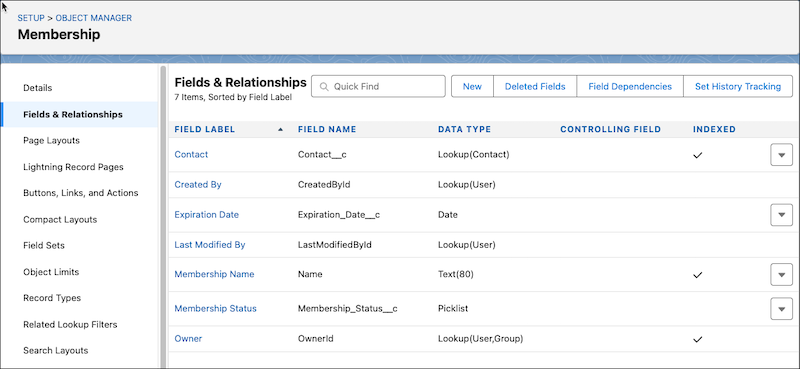Viewport: 800px width, 369px height.
Task: Click the sidebar vertical scrollbar
Action: click(x=163, y=217)
